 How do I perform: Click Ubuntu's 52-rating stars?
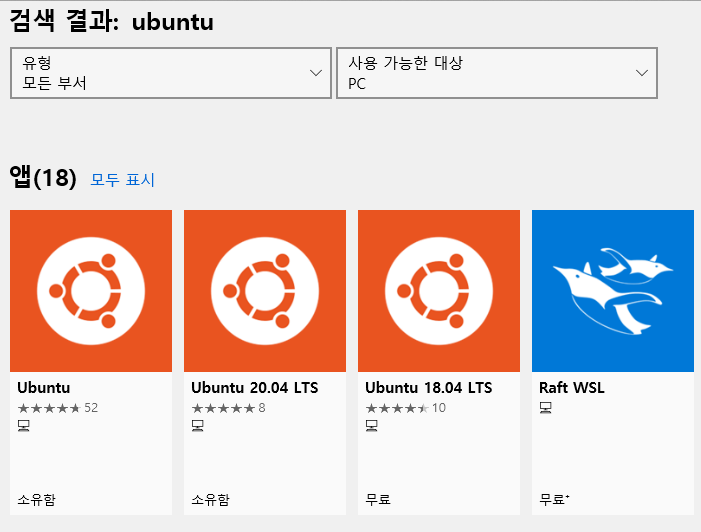pos(49,408)
